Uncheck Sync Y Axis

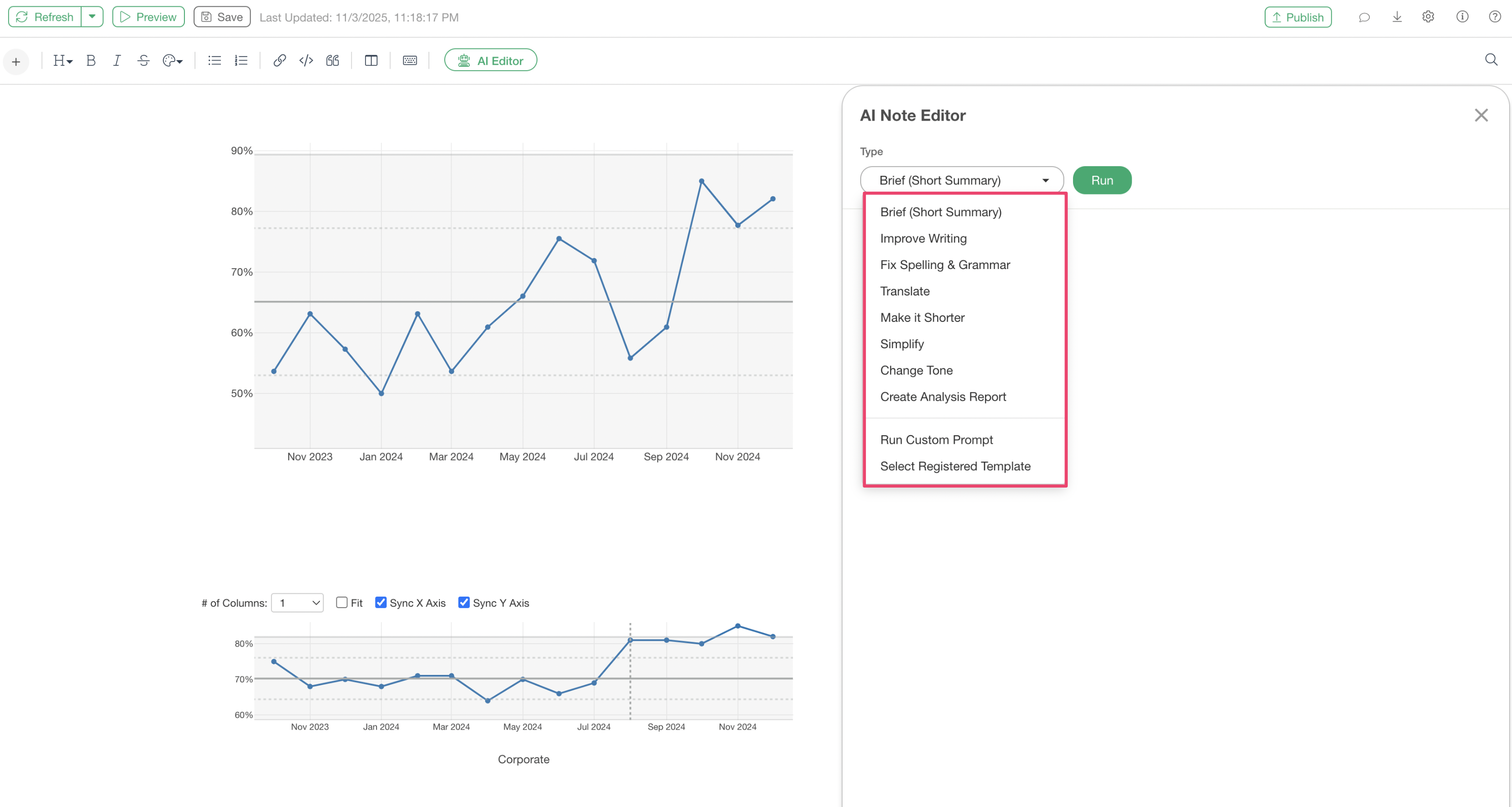click(463, 602)
